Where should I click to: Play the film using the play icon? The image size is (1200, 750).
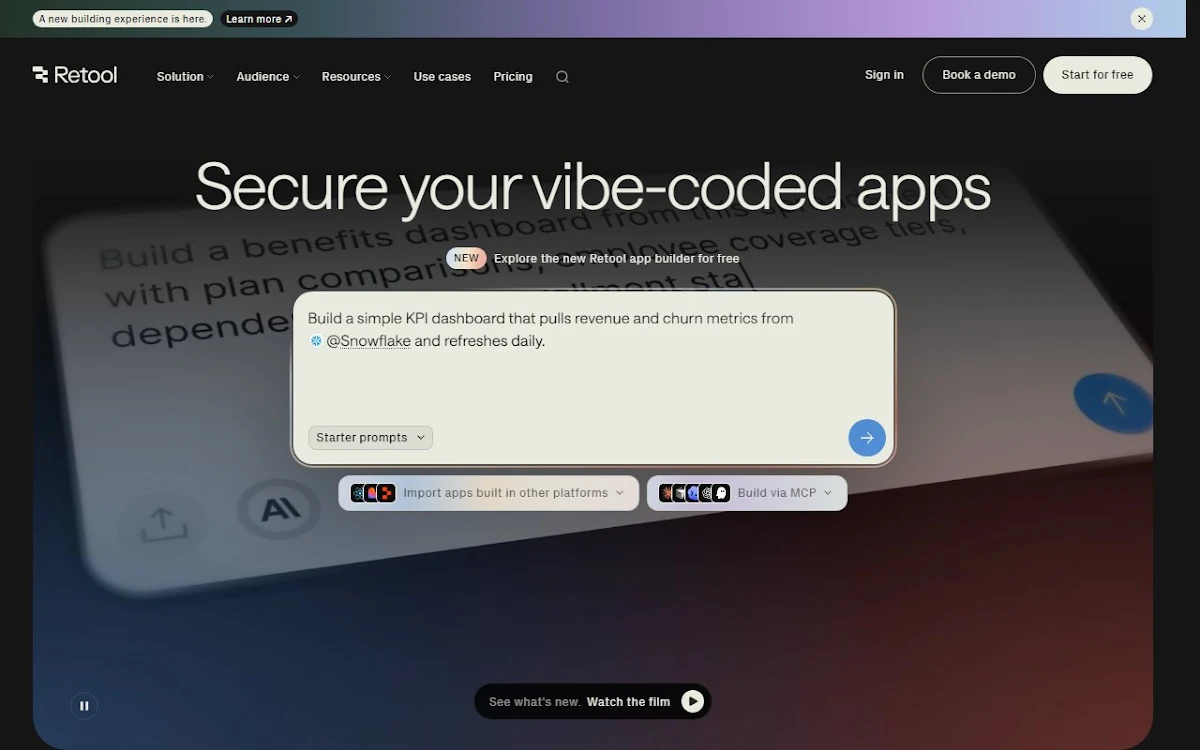(x=692, y=702)
